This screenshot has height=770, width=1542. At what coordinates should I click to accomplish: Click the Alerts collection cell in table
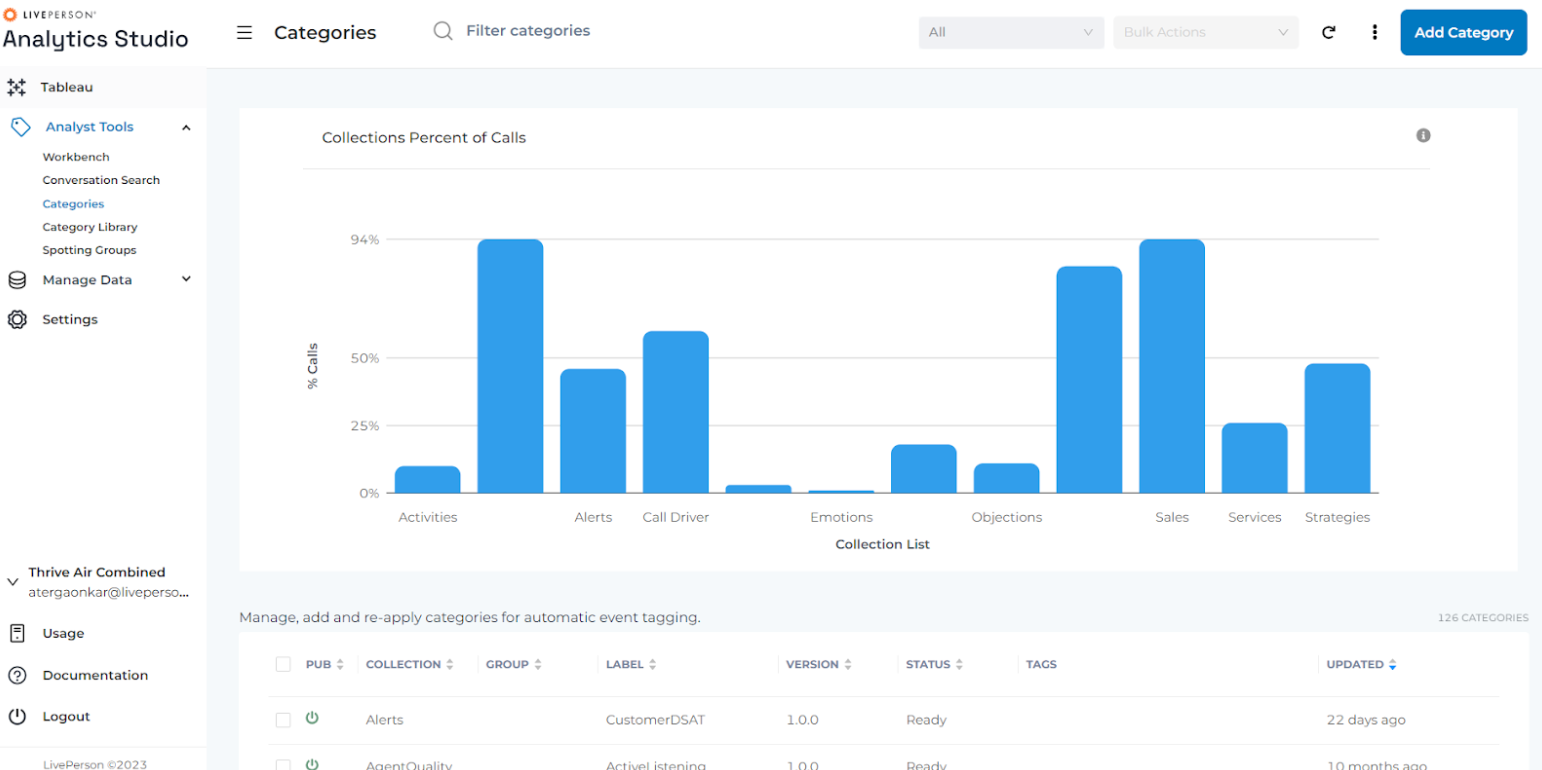tap(385, 720)
